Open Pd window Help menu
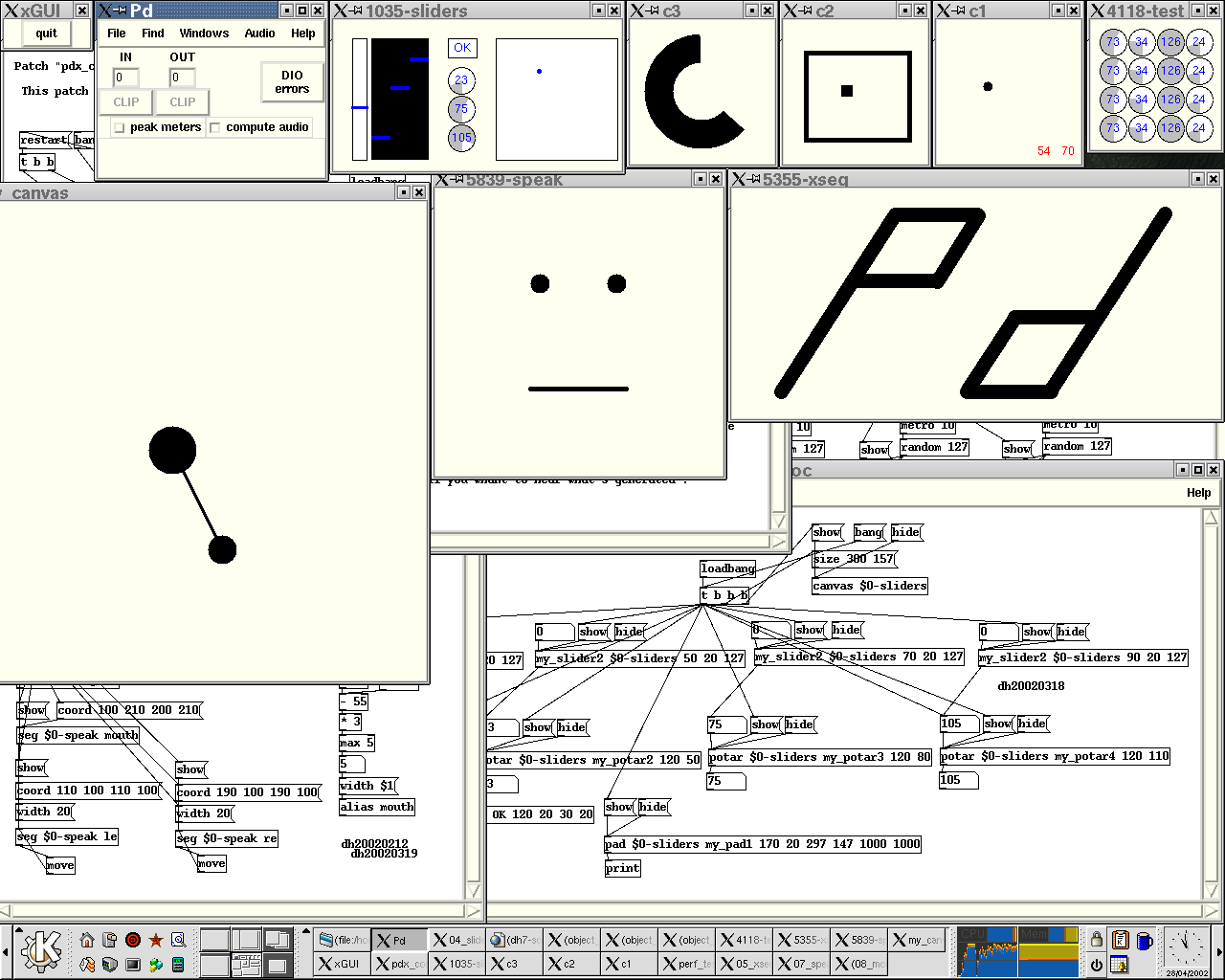Screen dimensions: 1225x980 pyautogui.click(x=303, y=33)
